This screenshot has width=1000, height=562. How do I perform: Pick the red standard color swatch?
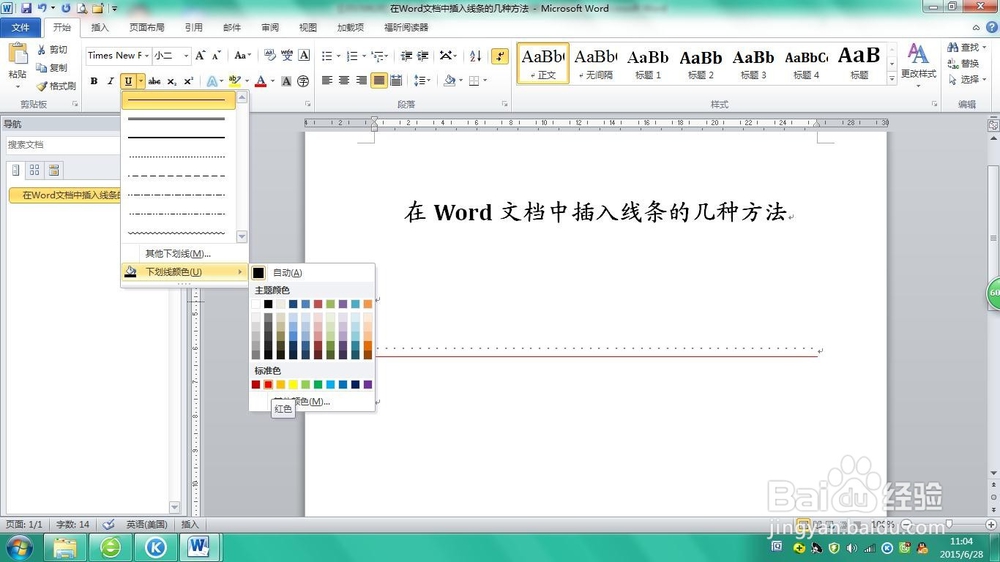point(268,385)
